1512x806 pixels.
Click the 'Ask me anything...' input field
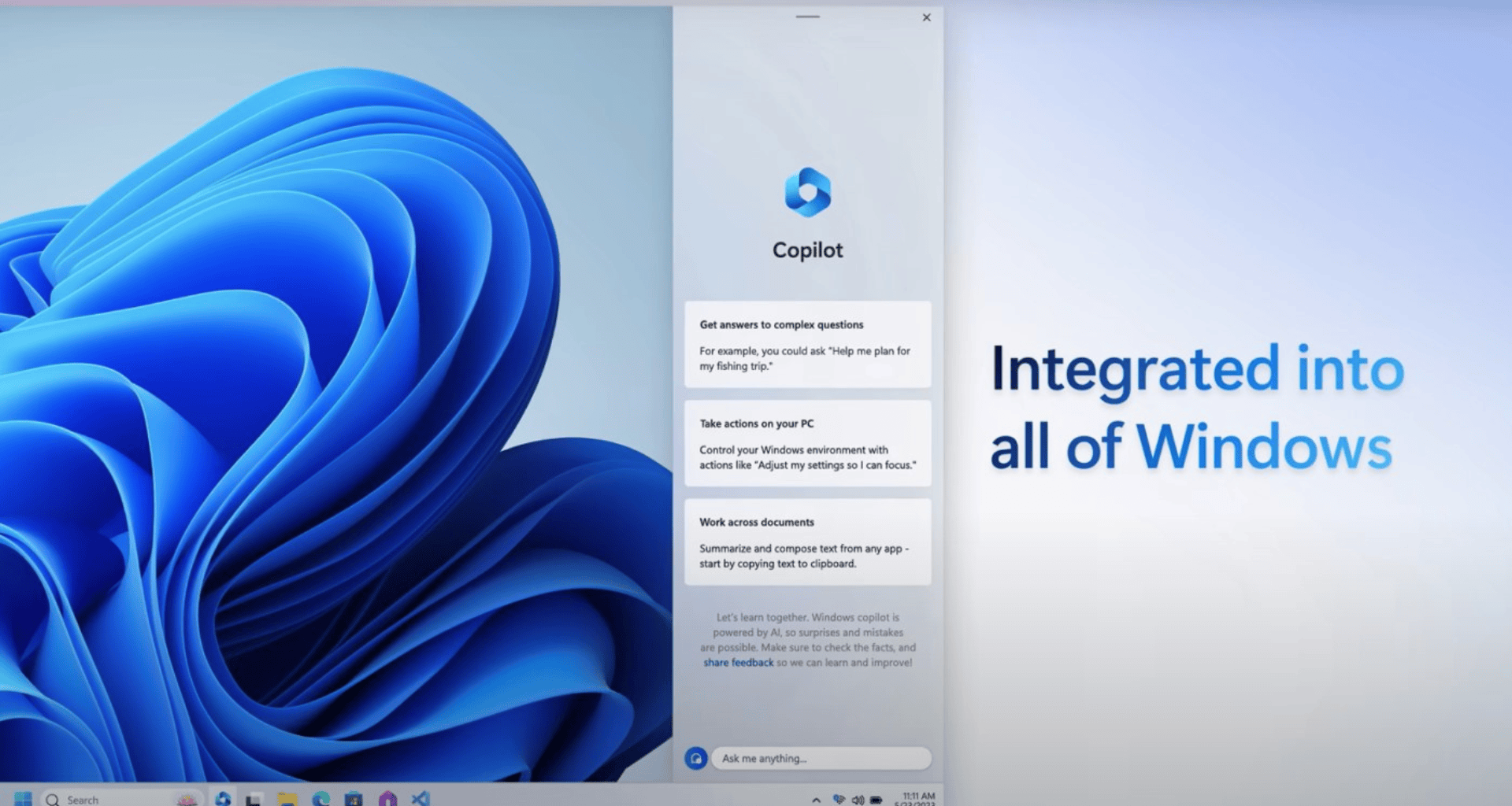821,758
